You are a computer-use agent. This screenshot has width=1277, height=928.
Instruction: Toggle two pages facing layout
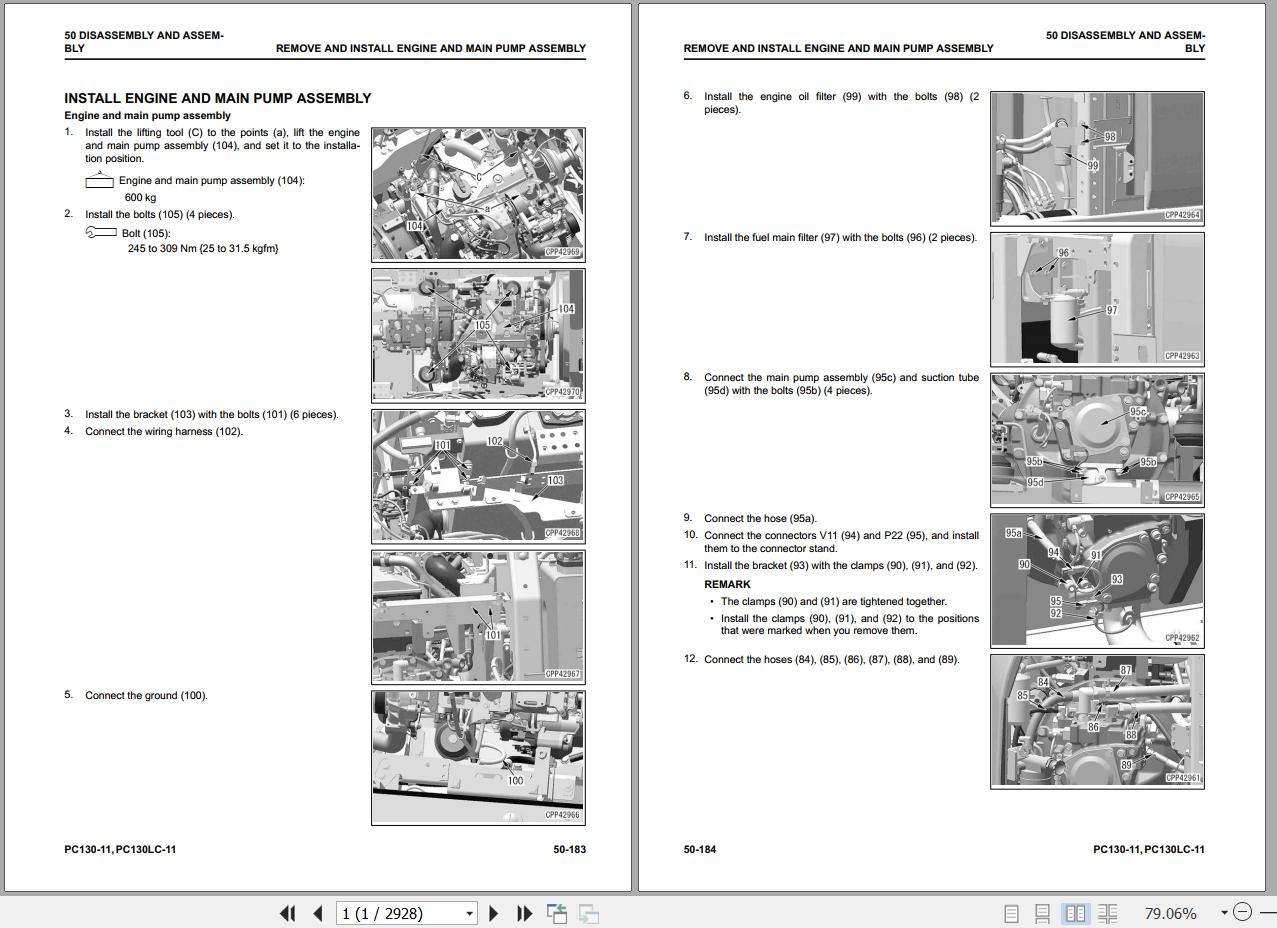(x=1075, y=913)
